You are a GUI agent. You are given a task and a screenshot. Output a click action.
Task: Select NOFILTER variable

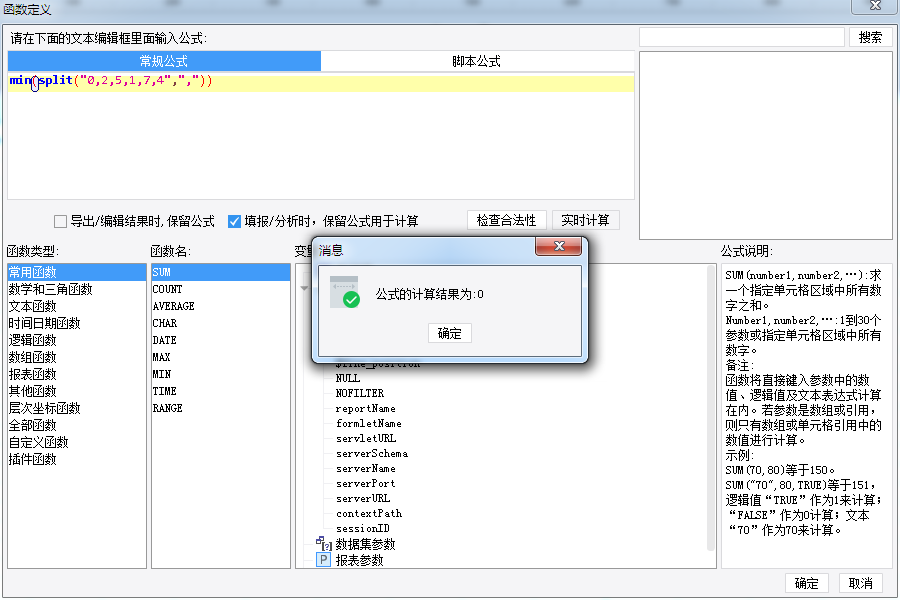pos(360,393)
